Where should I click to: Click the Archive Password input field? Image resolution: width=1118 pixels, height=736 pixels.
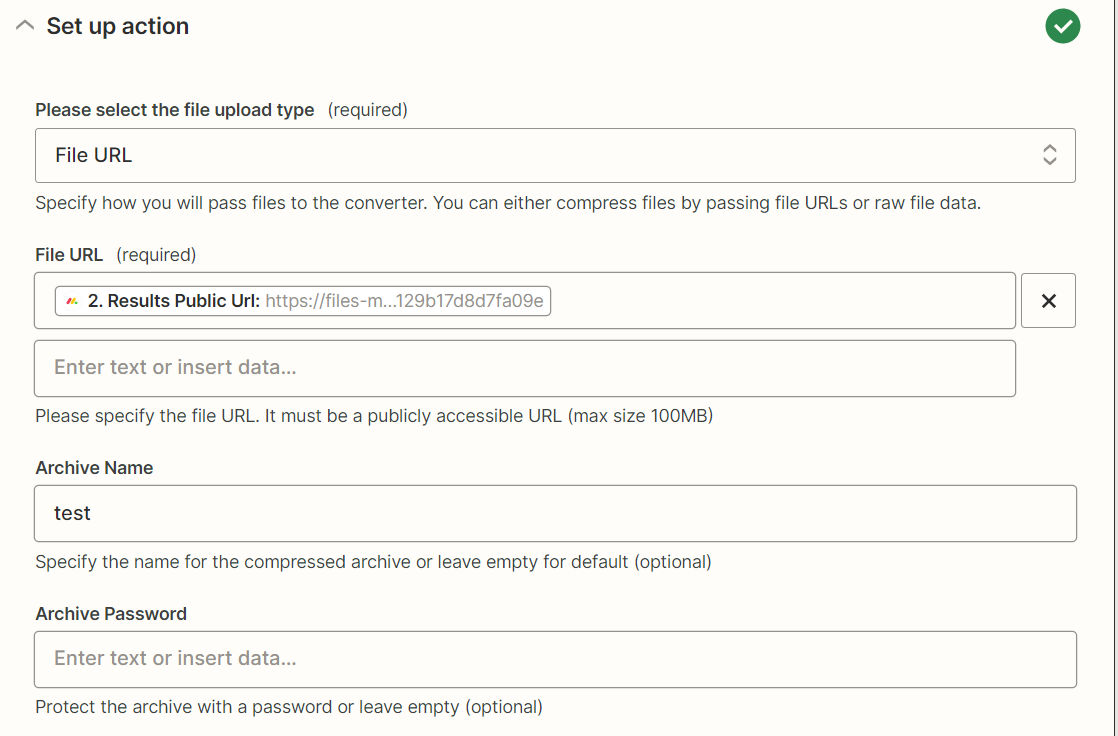coord(555,659)
